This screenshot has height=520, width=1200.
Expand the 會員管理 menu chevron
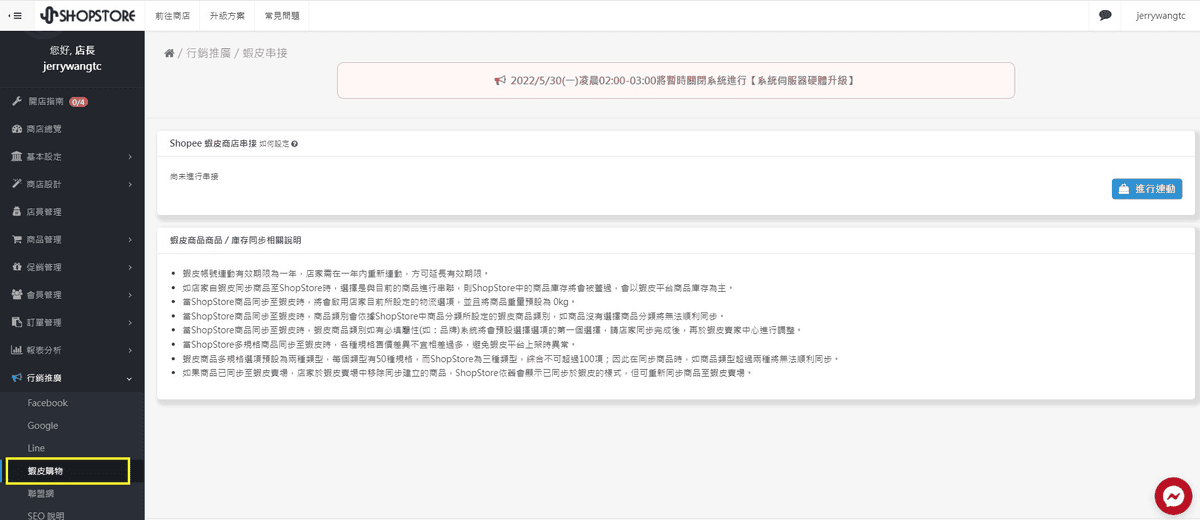pos(130,295)
